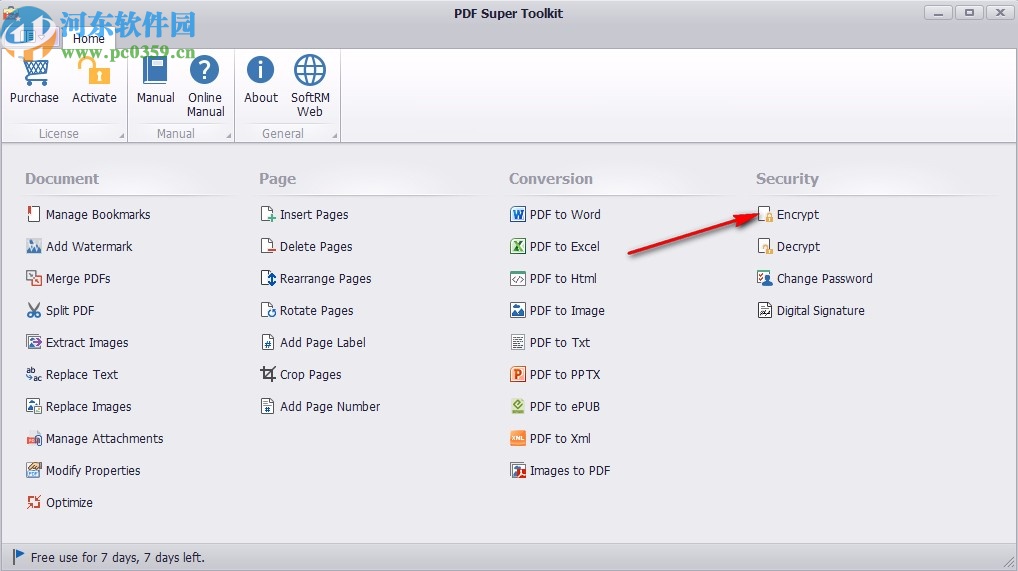Screen dimensions: 1018x571
Task: Open the Change Password tool
Action: 815,278
